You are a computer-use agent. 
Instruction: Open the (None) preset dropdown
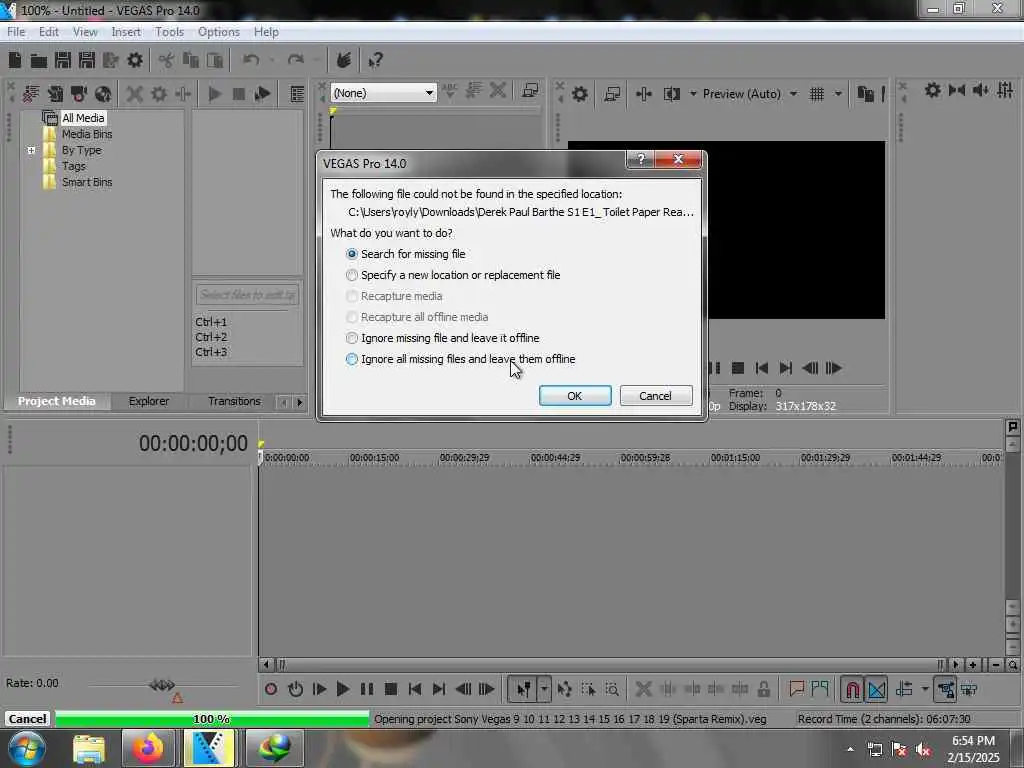pos(383,93)
